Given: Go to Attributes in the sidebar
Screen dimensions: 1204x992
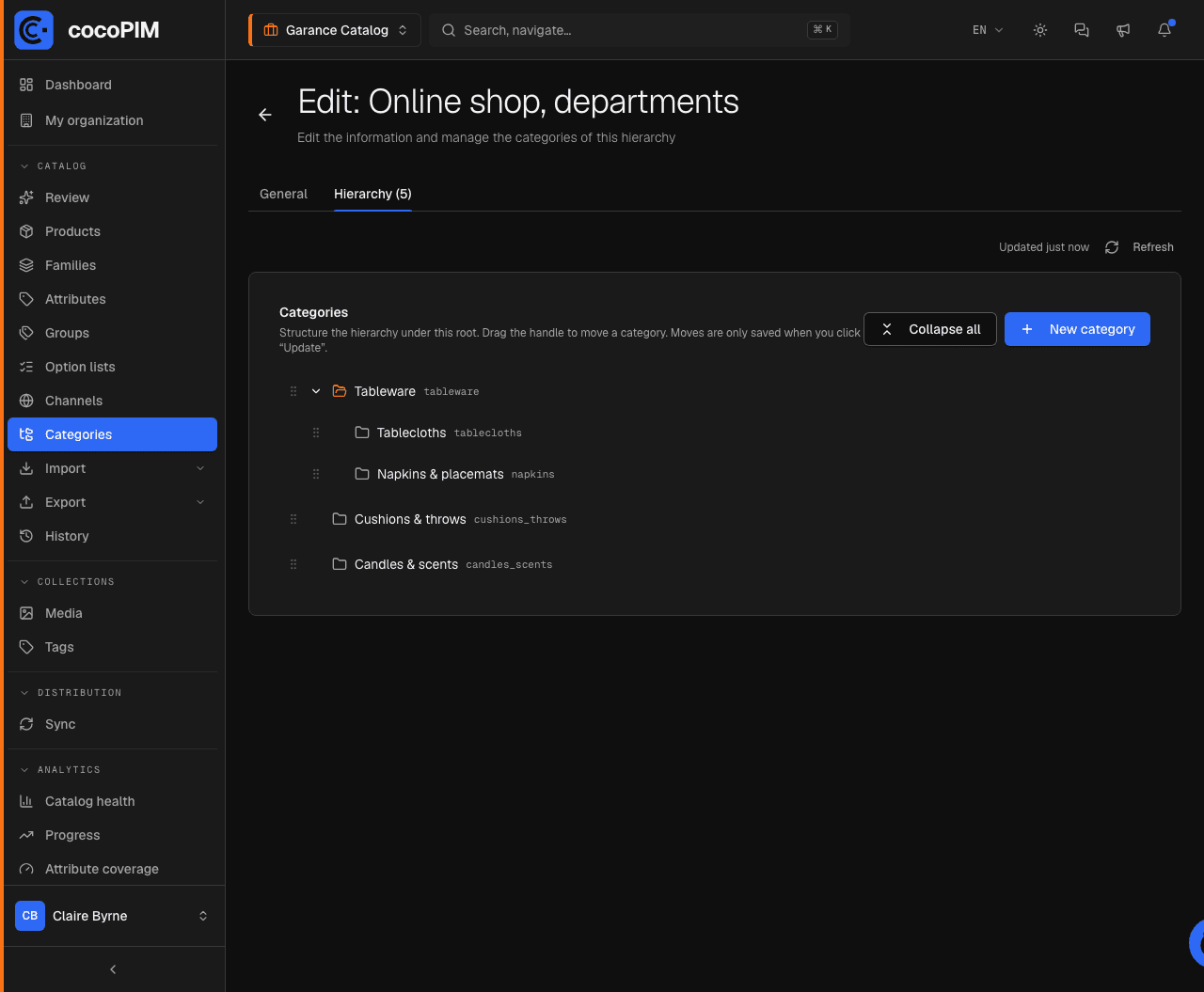Looking at the screenshot, I should coord(113,299).
